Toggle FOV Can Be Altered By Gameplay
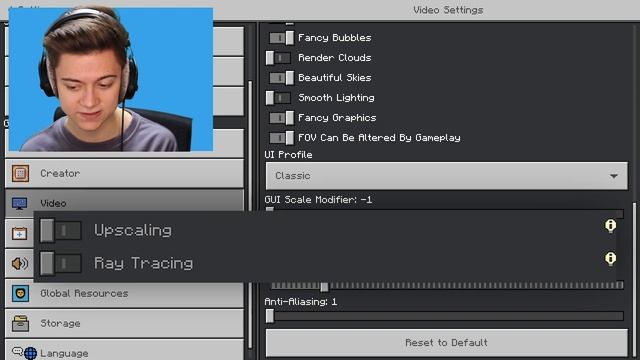640x360 pixels. [x=281, y=138]
